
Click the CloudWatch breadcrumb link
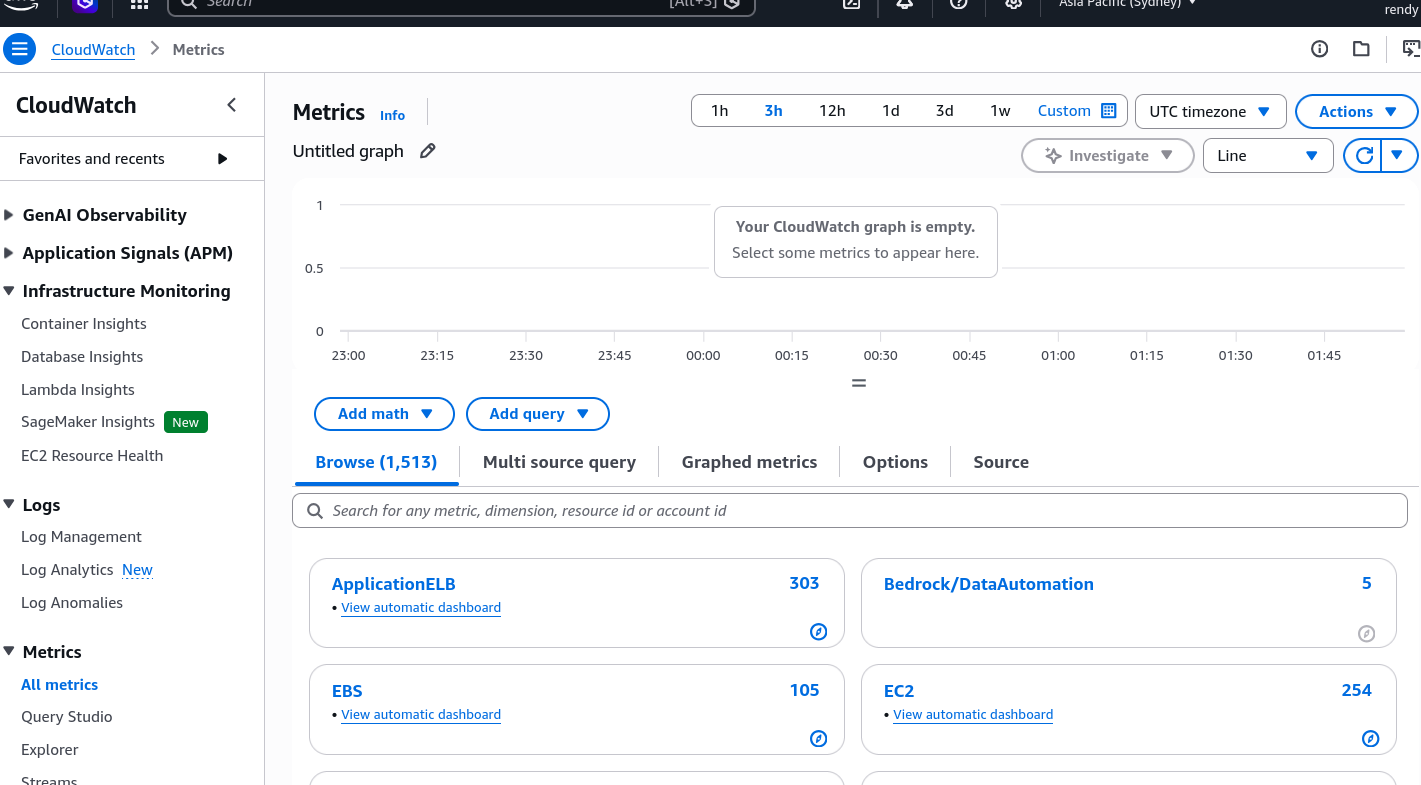point(93,49)
